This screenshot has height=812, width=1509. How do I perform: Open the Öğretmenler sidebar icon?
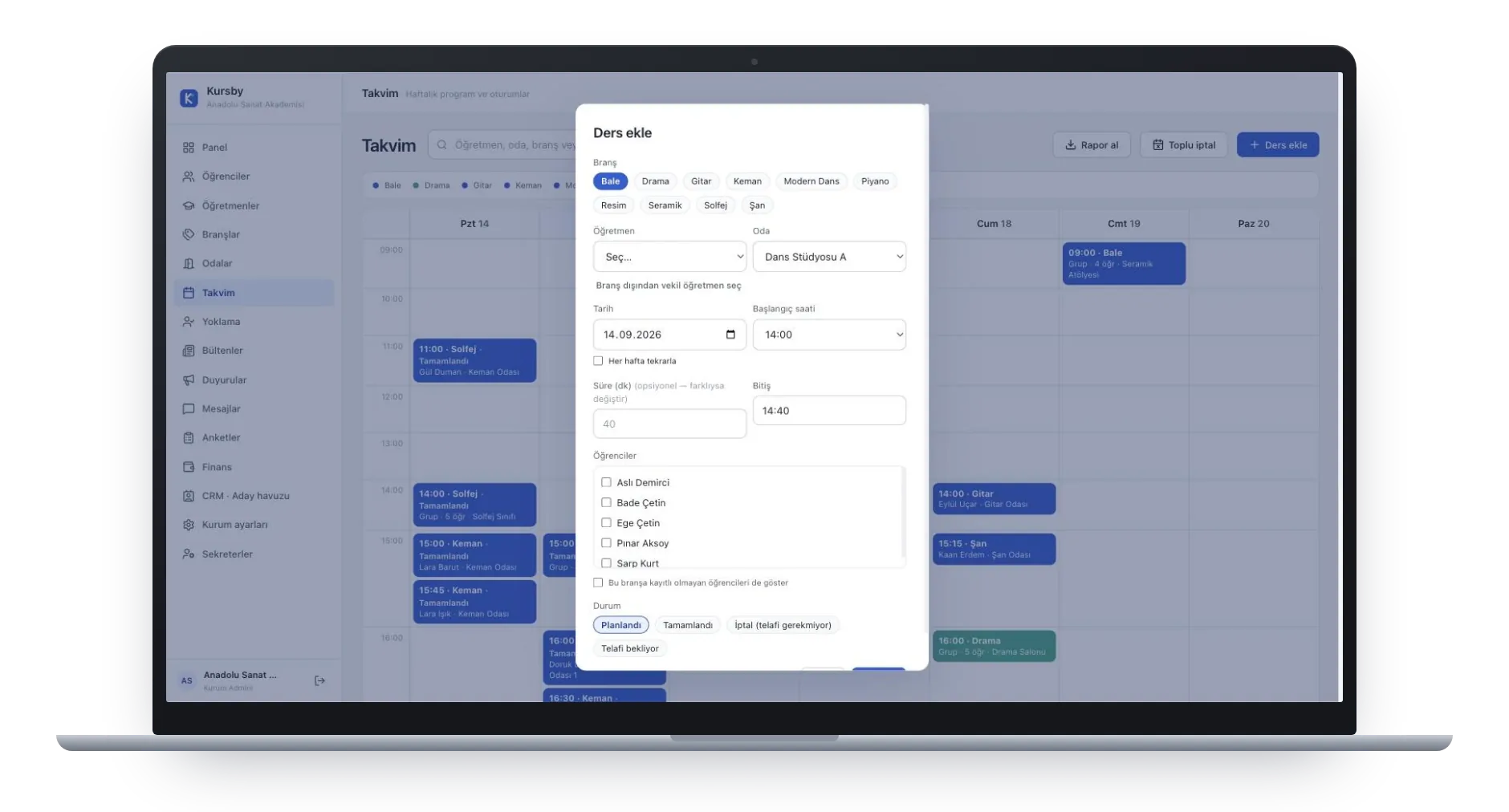(x=189, y=206)
